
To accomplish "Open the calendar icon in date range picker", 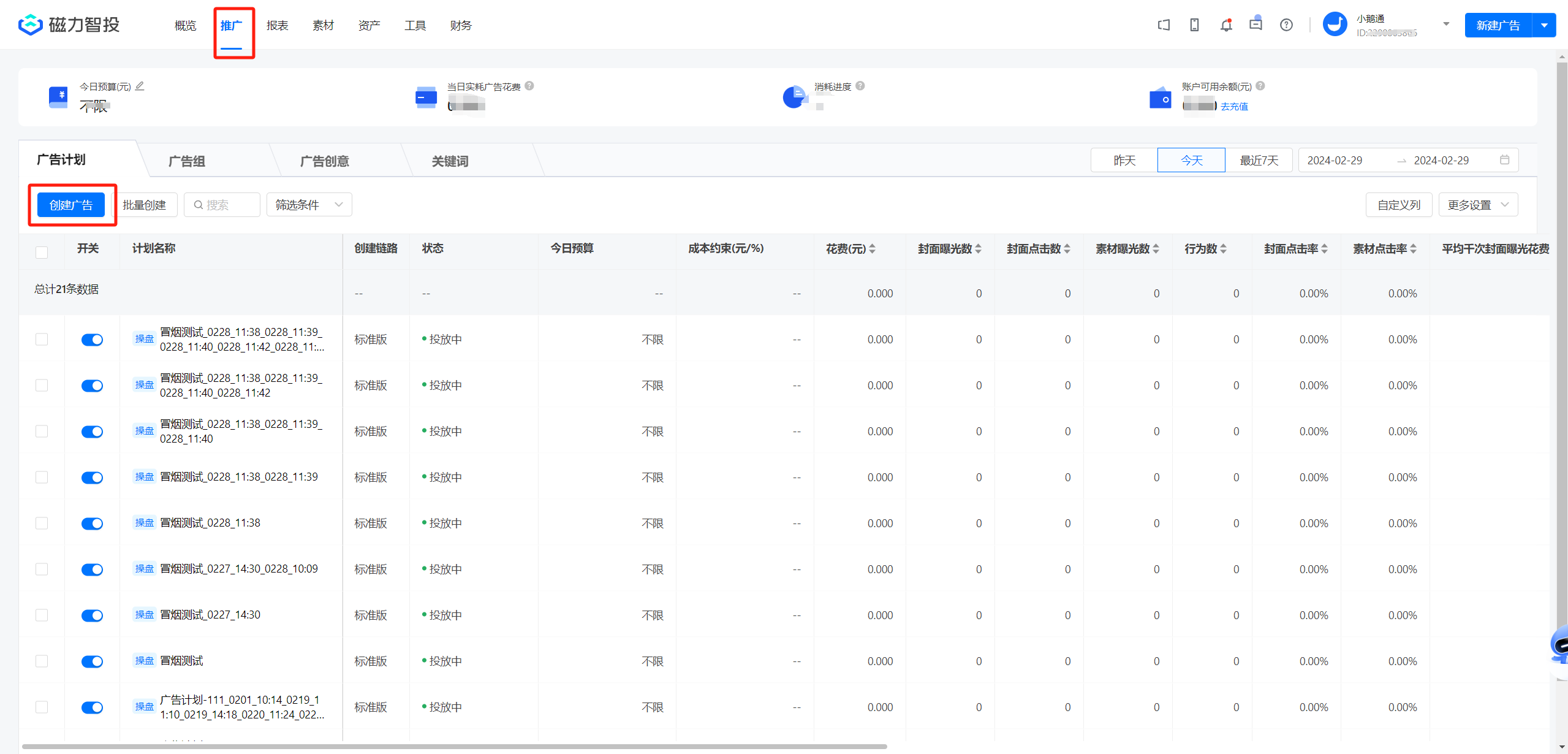I will pyautogui.click(x=1504, y=160).
